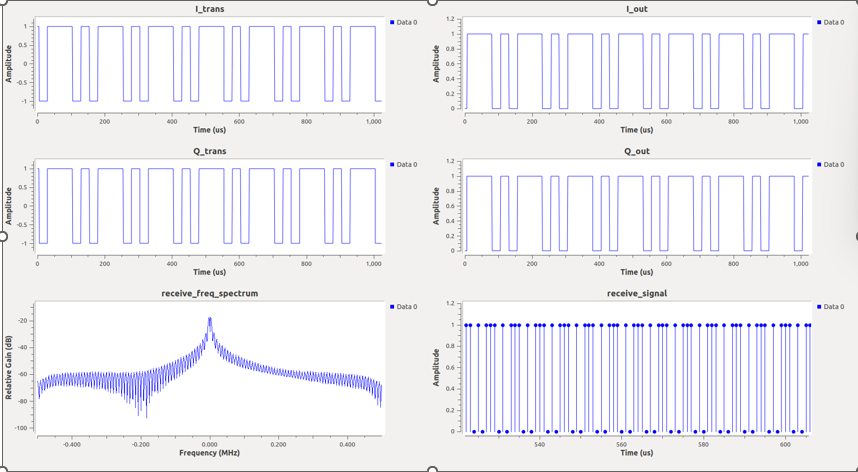Click the Relative Gain (dB) axis label
The image size is (858, 472).
coord(9,367)
